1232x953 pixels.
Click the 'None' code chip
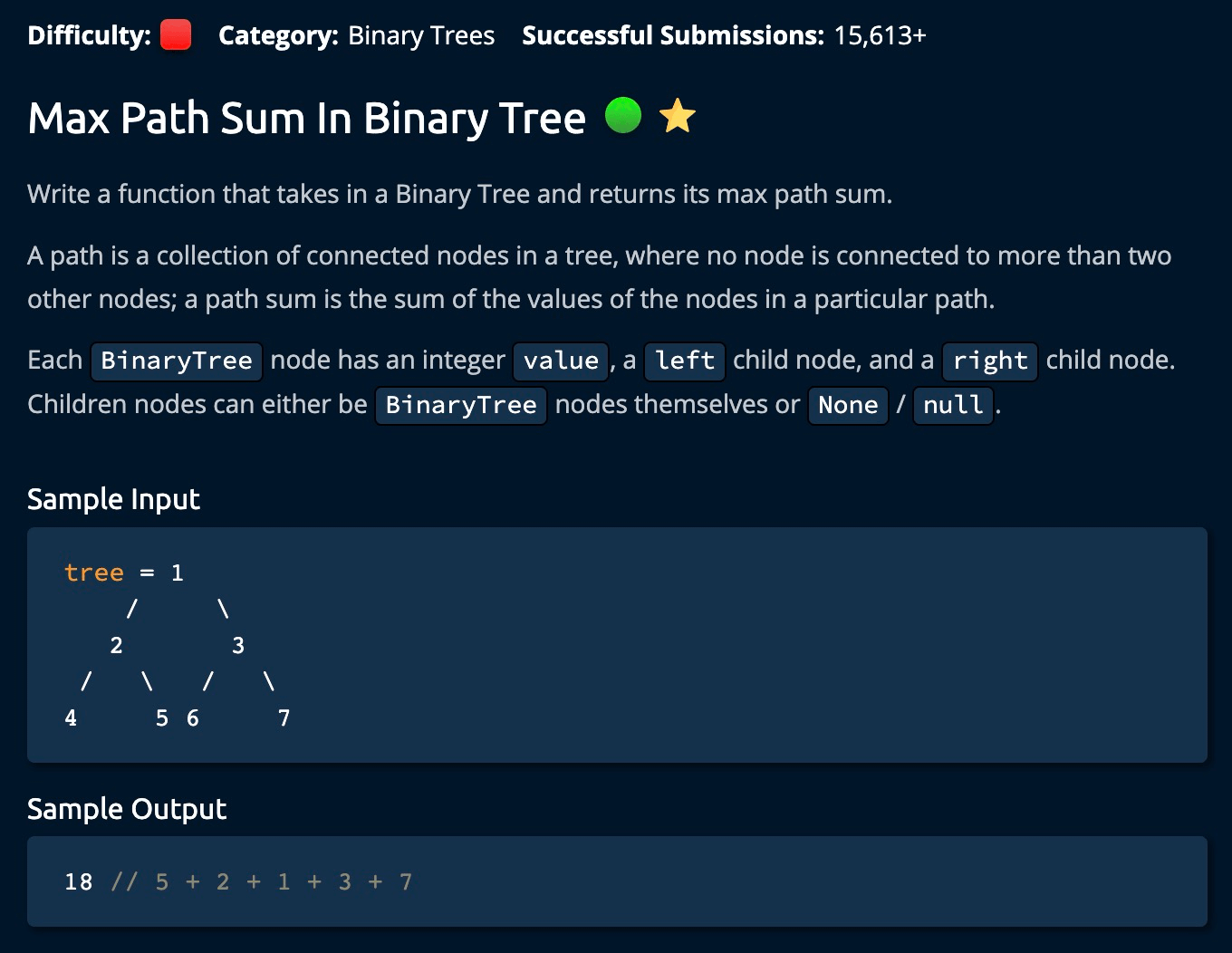pos(848,404)
